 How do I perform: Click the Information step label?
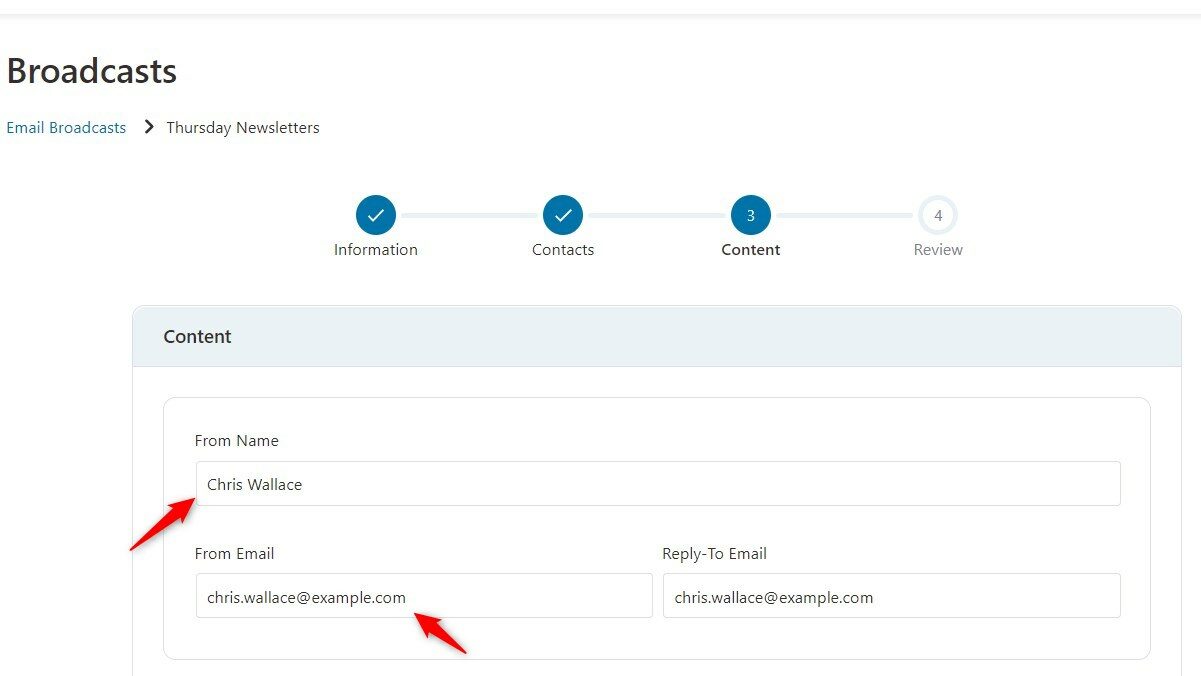pyautogui.click(x=376, y=250)
